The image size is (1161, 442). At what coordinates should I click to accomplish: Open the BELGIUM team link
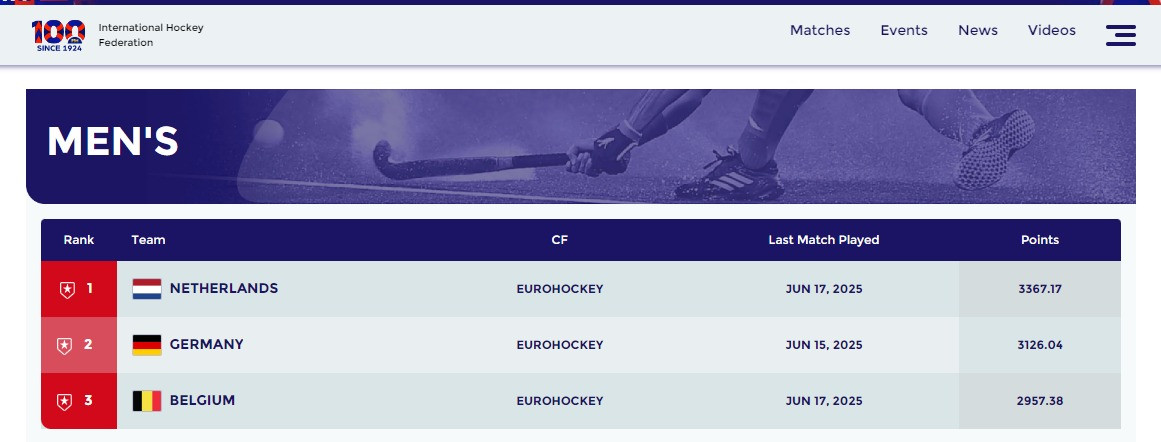pos(202,400)
